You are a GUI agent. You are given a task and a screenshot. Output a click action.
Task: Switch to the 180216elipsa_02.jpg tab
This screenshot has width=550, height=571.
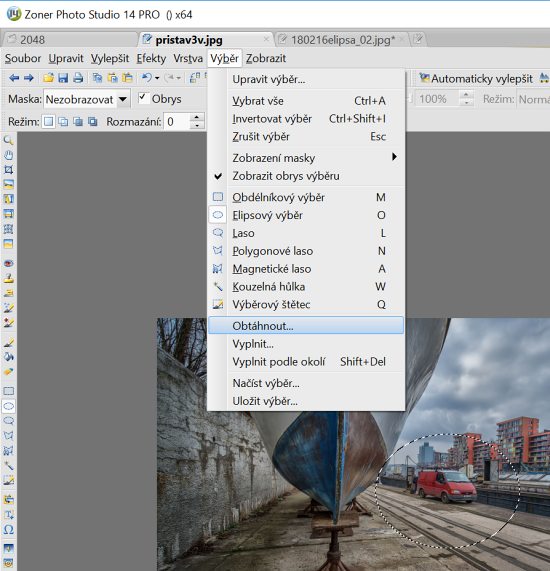click(342, 40)
